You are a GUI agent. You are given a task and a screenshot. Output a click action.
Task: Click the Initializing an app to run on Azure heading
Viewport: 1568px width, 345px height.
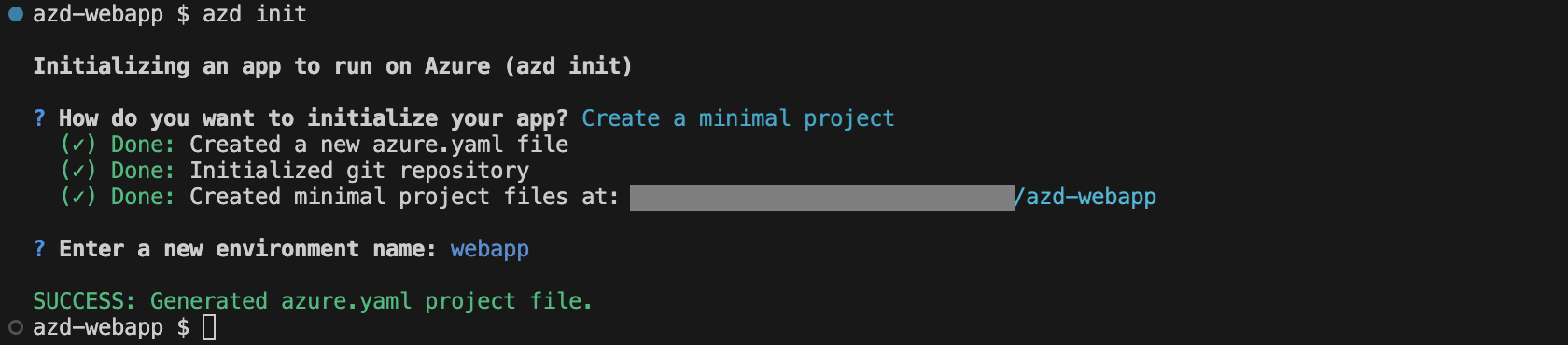pyautogui.click(x=333, y=66)
